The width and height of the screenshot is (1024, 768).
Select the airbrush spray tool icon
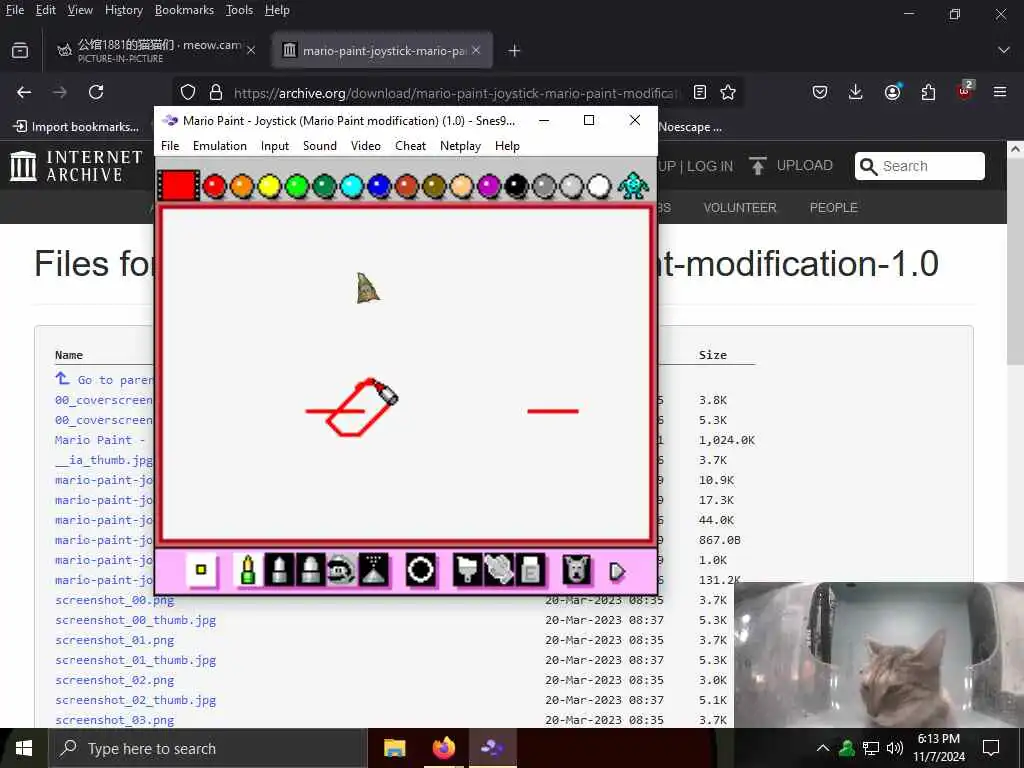373,570
